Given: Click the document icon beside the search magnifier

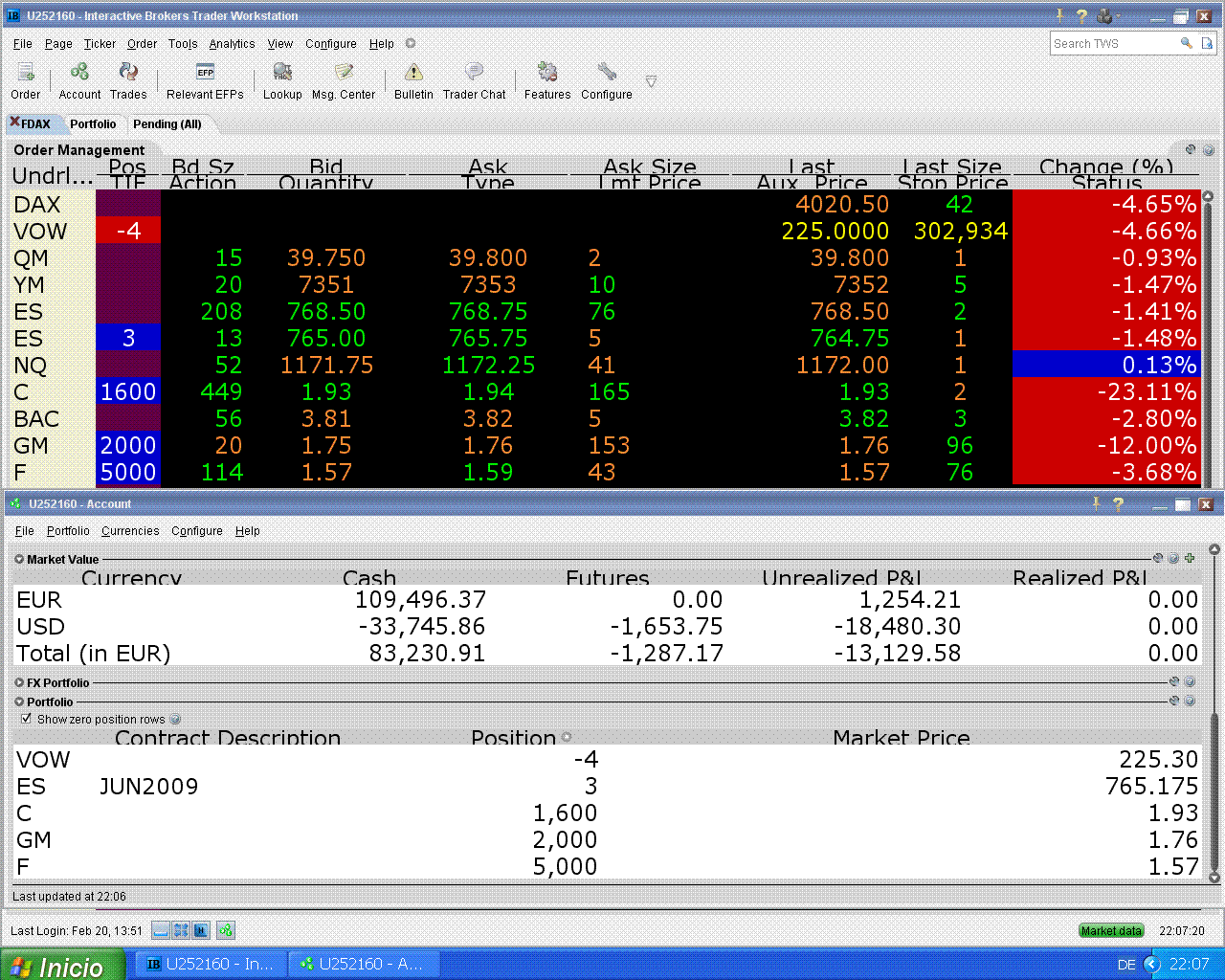Looking at the screenshot, I should click(x=1207, y=43).
